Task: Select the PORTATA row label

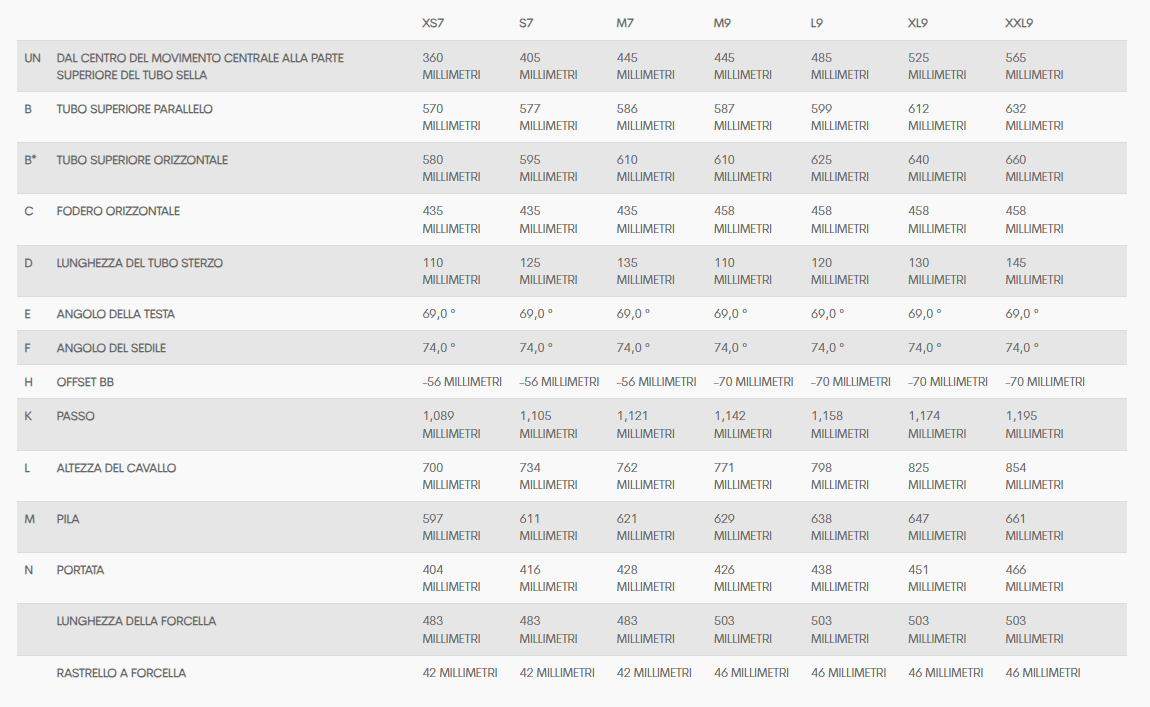Action: (x=80, y=570)
